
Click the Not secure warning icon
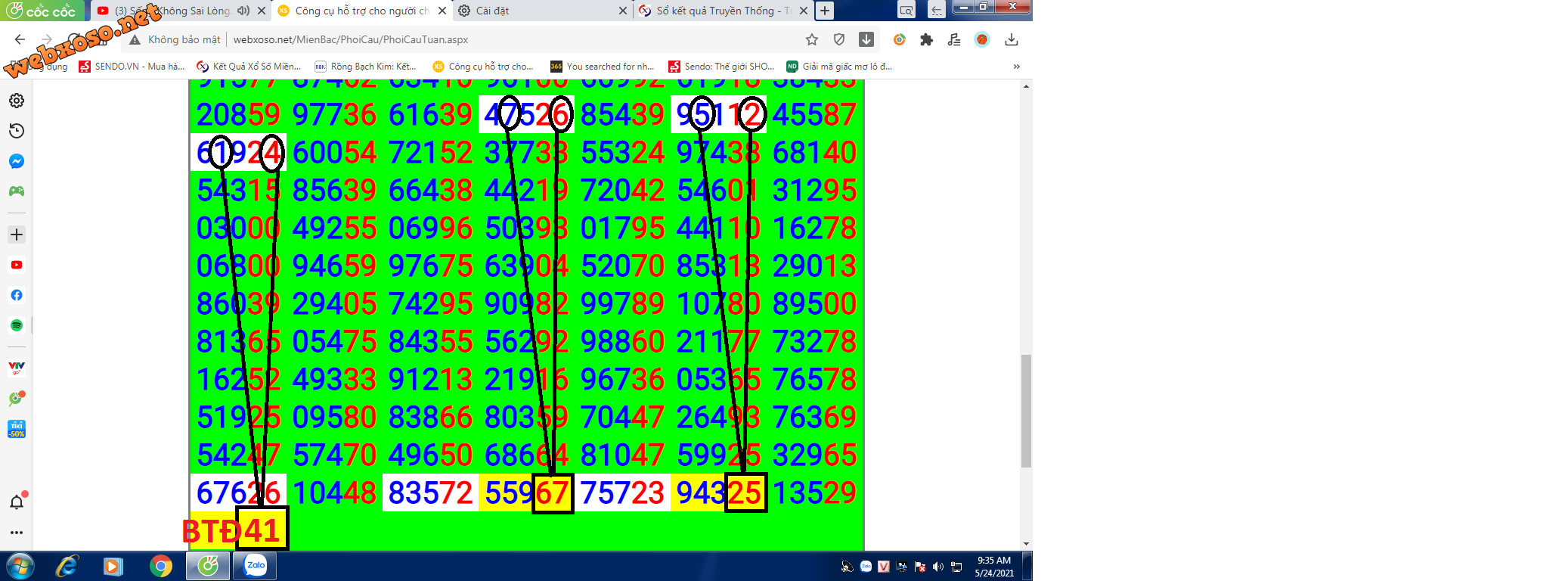coord(135,39)
